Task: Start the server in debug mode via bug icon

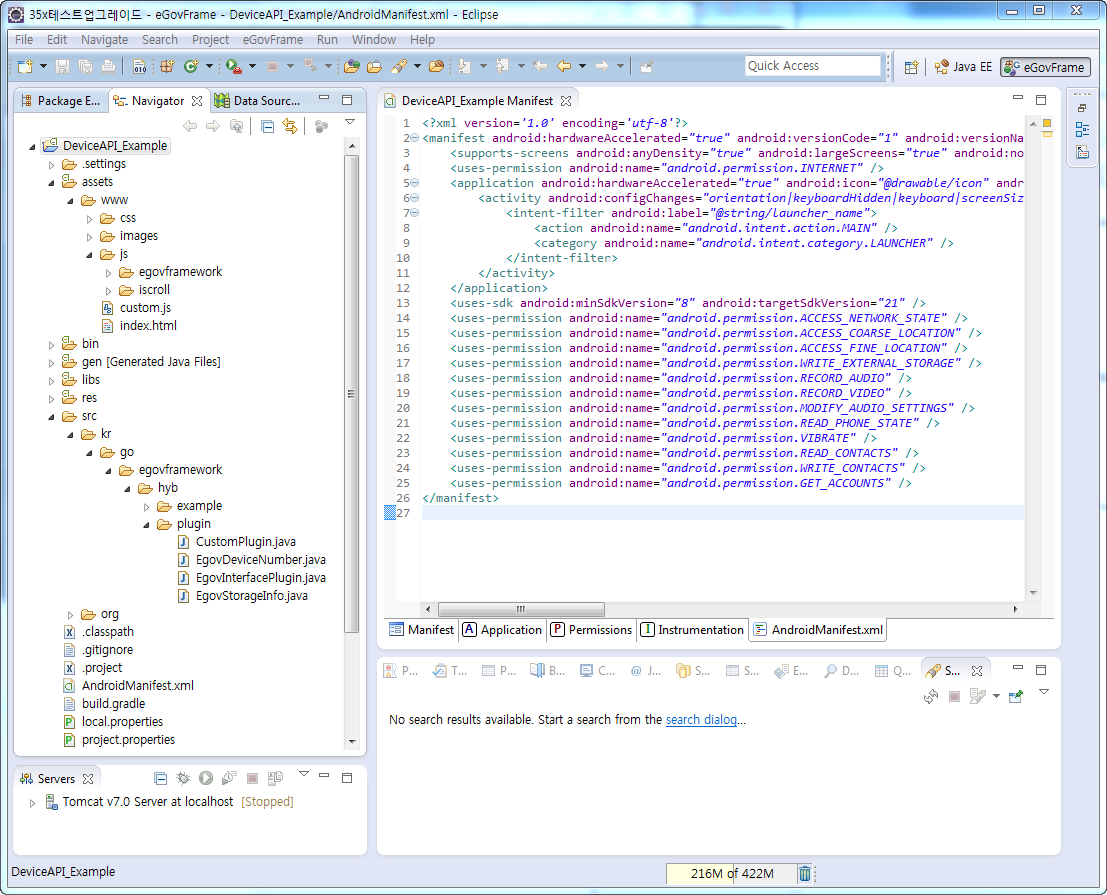Action: (x=183, y=778)
